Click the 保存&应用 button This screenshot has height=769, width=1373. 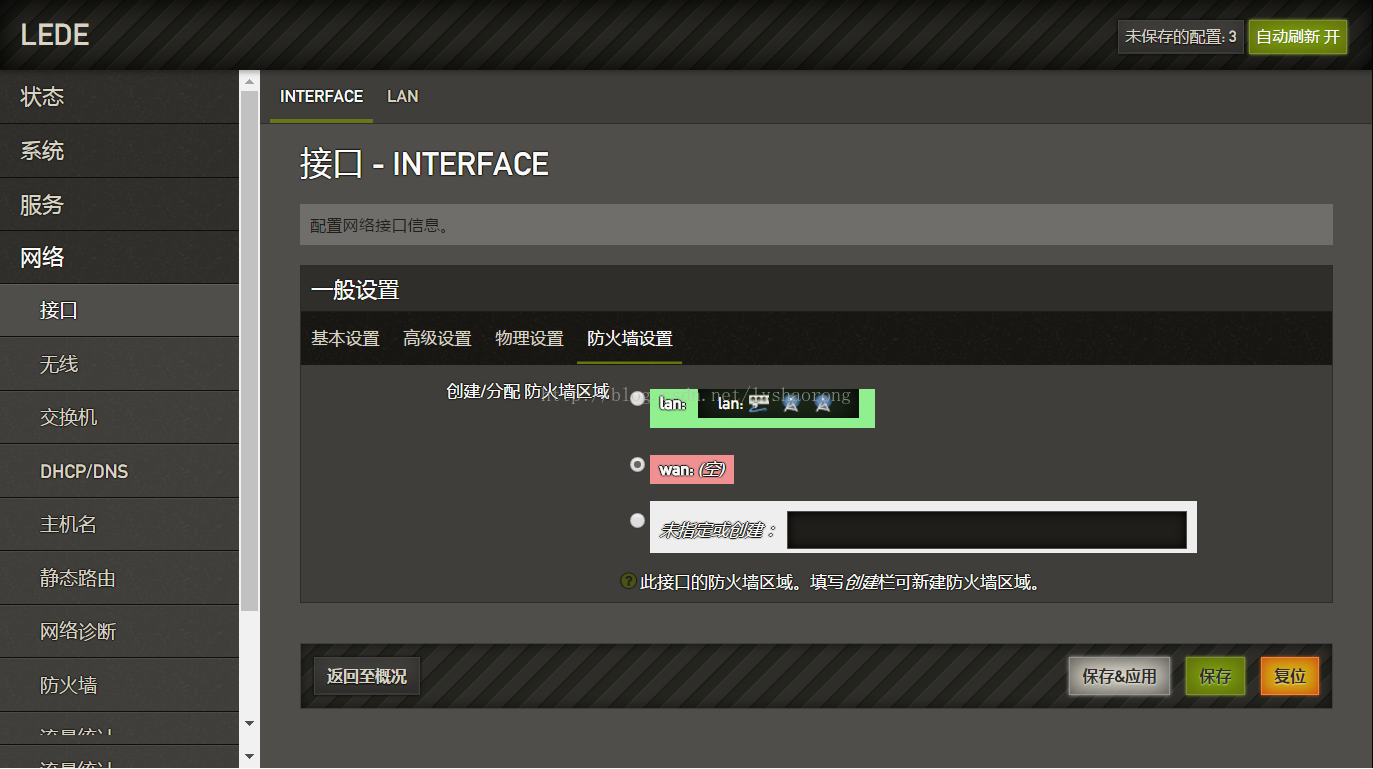click(1119, 676)
